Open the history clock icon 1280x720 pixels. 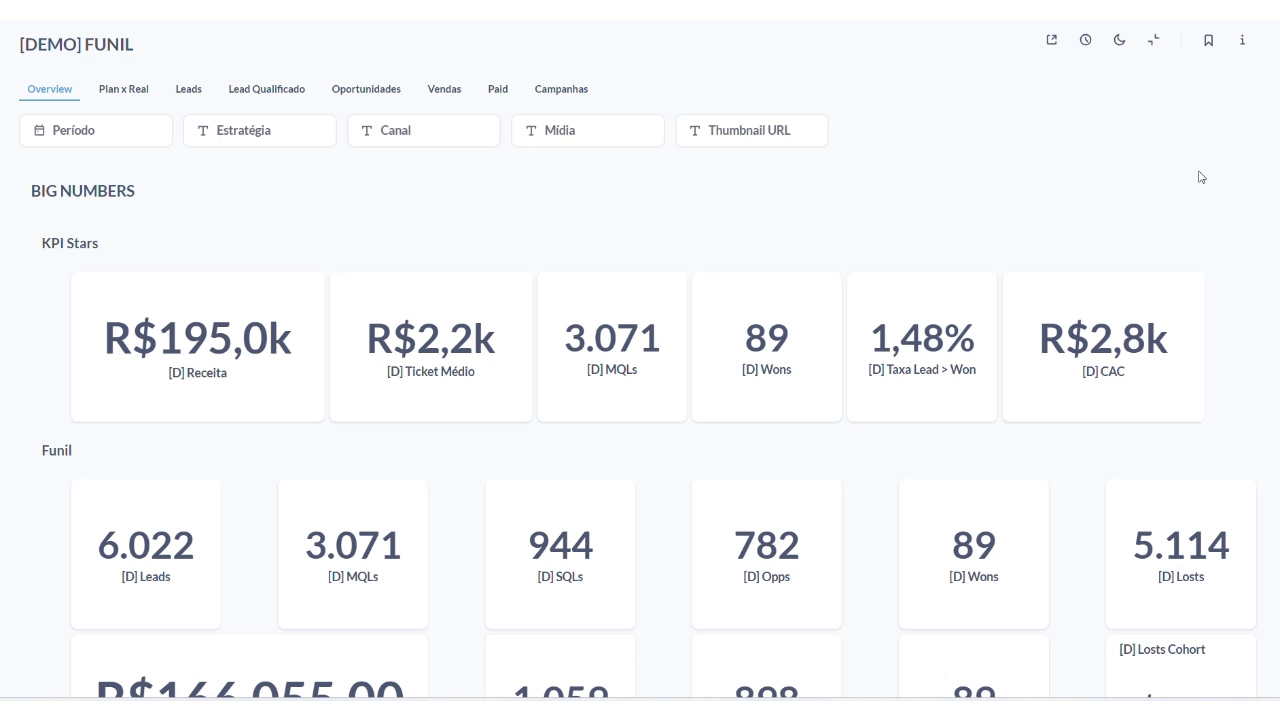click(x=1085, y=40)
